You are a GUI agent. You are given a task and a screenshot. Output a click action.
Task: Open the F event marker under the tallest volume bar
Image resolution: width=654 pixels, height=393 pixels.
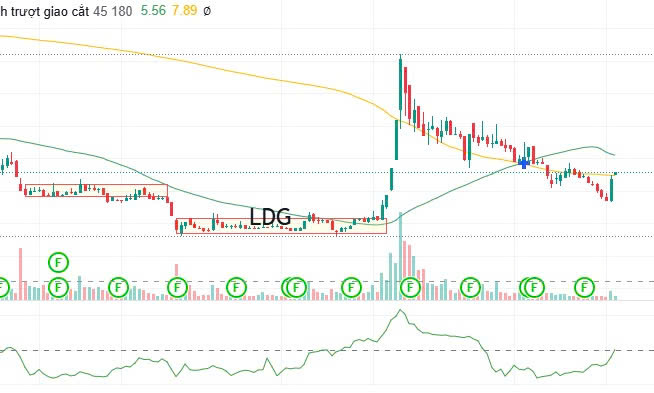pyautogui.click(x=410, y=287)
